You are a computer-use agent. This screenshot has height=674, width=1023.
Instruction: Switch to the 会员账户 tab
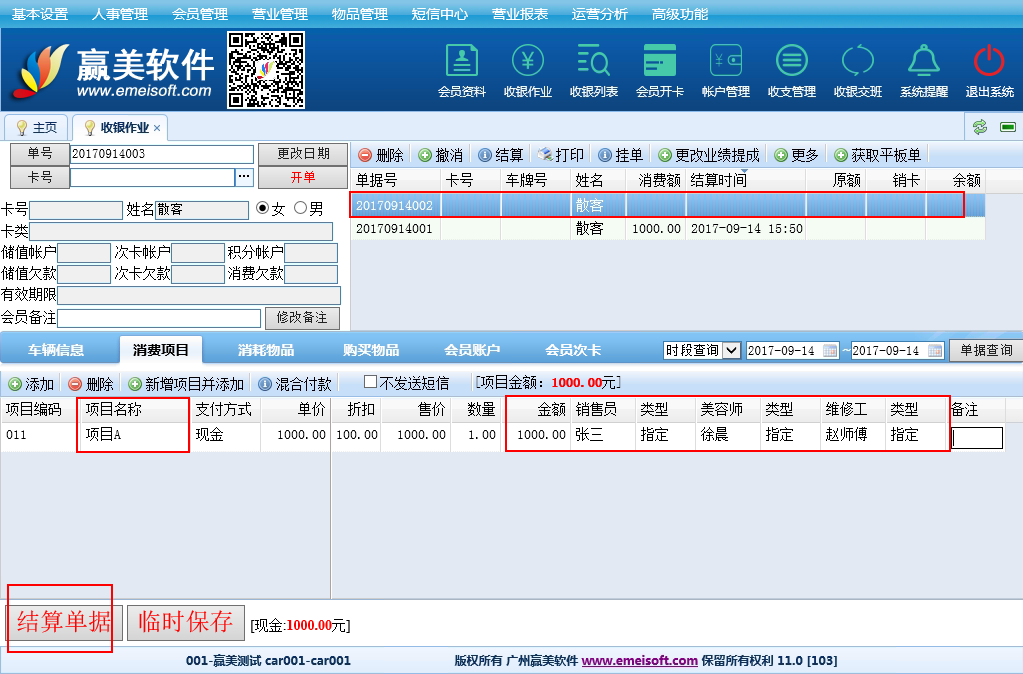(x=472, y=350)
